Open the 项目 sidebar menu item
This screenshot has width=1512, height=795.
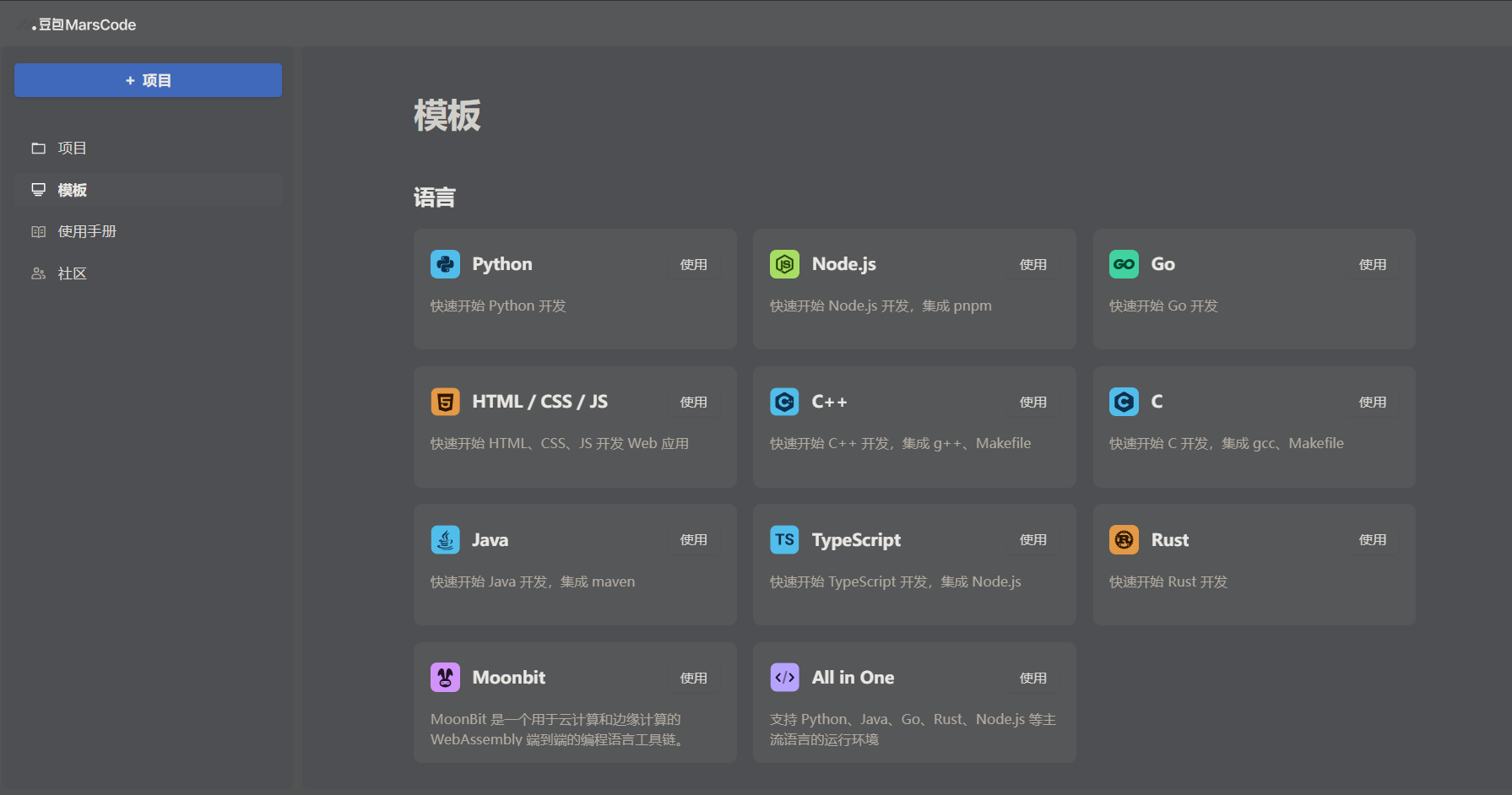(148, 149)
